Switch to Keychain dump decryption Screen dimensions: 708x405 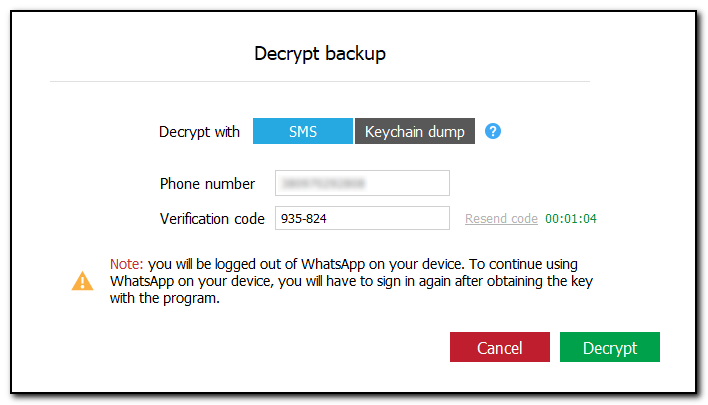414,132
